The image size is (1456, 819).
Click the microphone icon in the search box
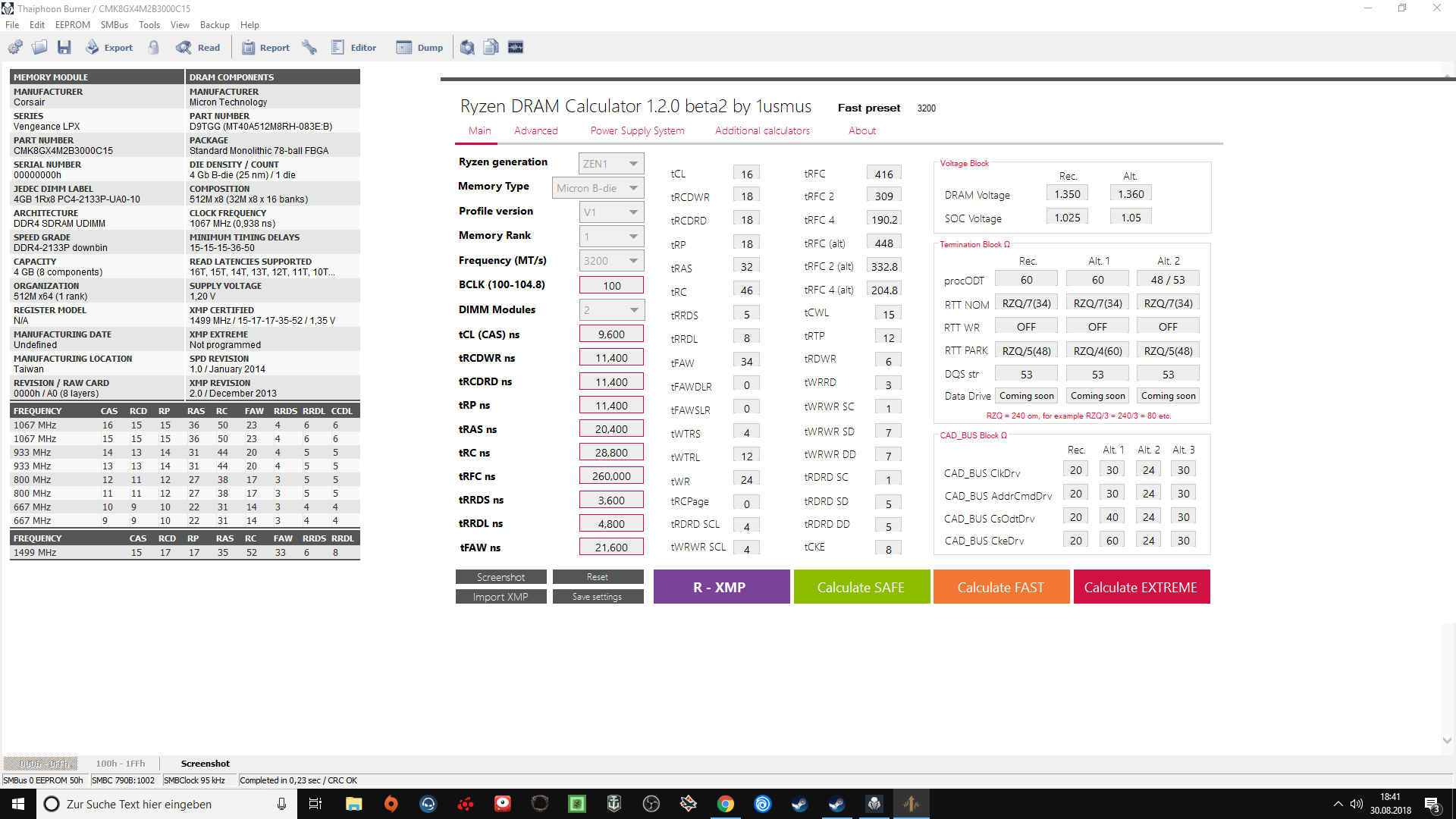pos(281,804)
